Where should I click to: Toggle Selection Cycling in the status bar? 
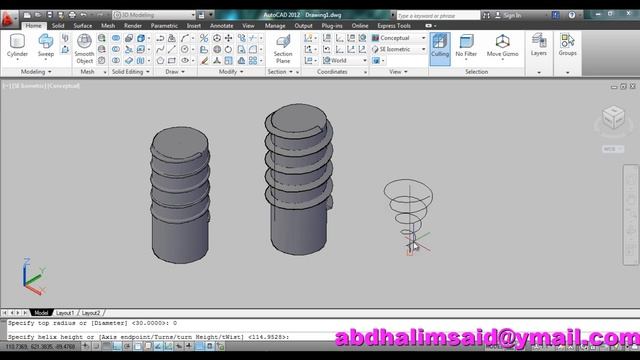220,347
